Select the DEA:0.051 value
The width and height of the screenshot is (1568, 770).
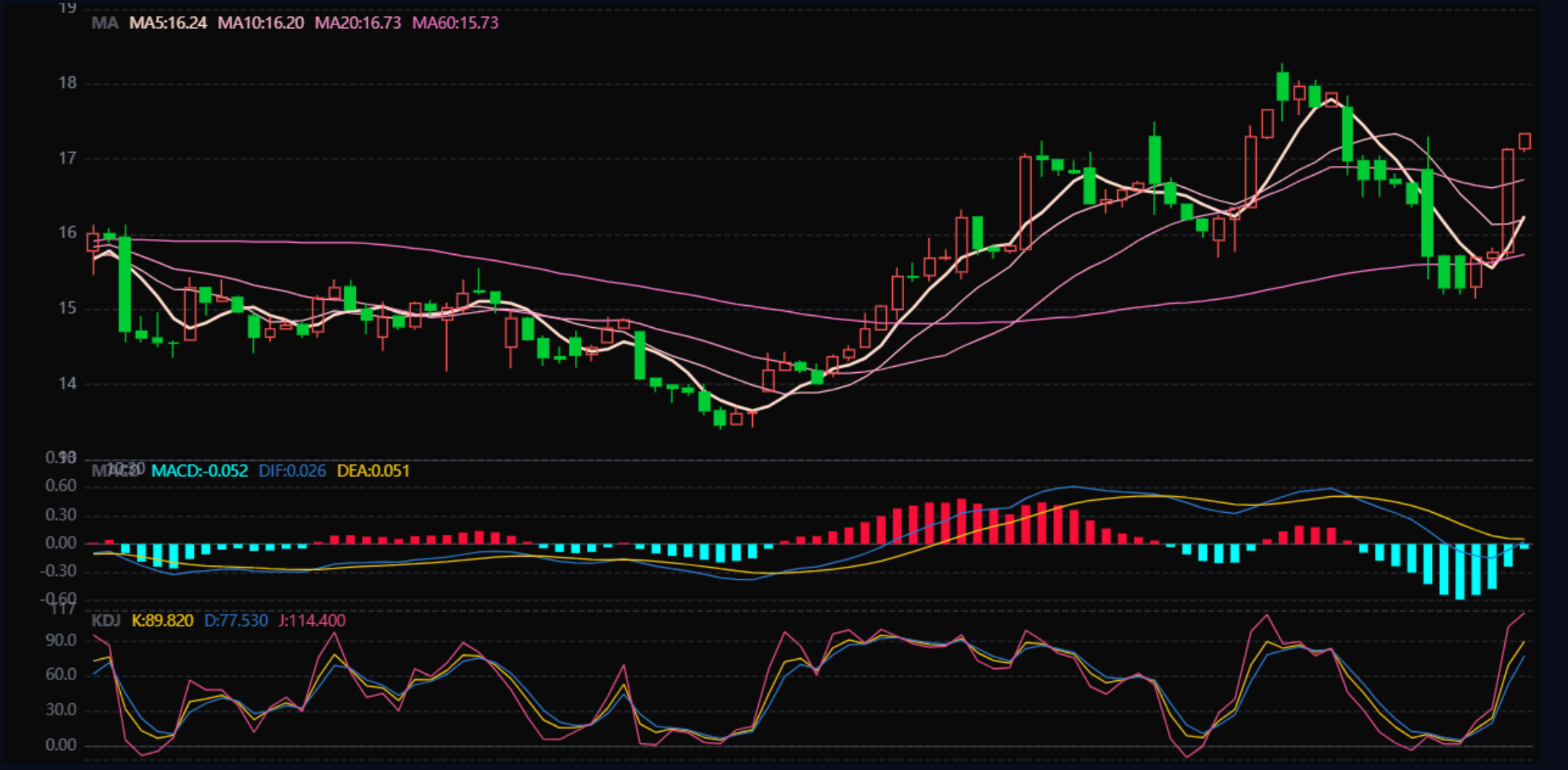(x=373, y=471)
